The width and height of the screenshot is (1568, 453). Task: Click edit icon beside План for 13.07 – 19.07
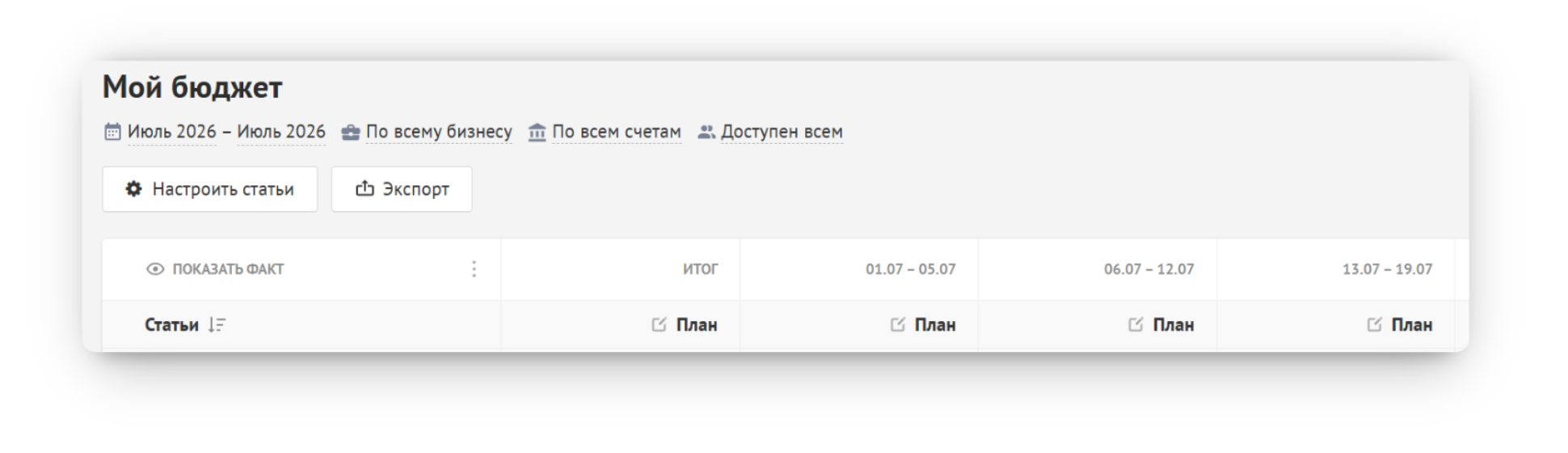pyautogui.click(x=1374, y=324)
